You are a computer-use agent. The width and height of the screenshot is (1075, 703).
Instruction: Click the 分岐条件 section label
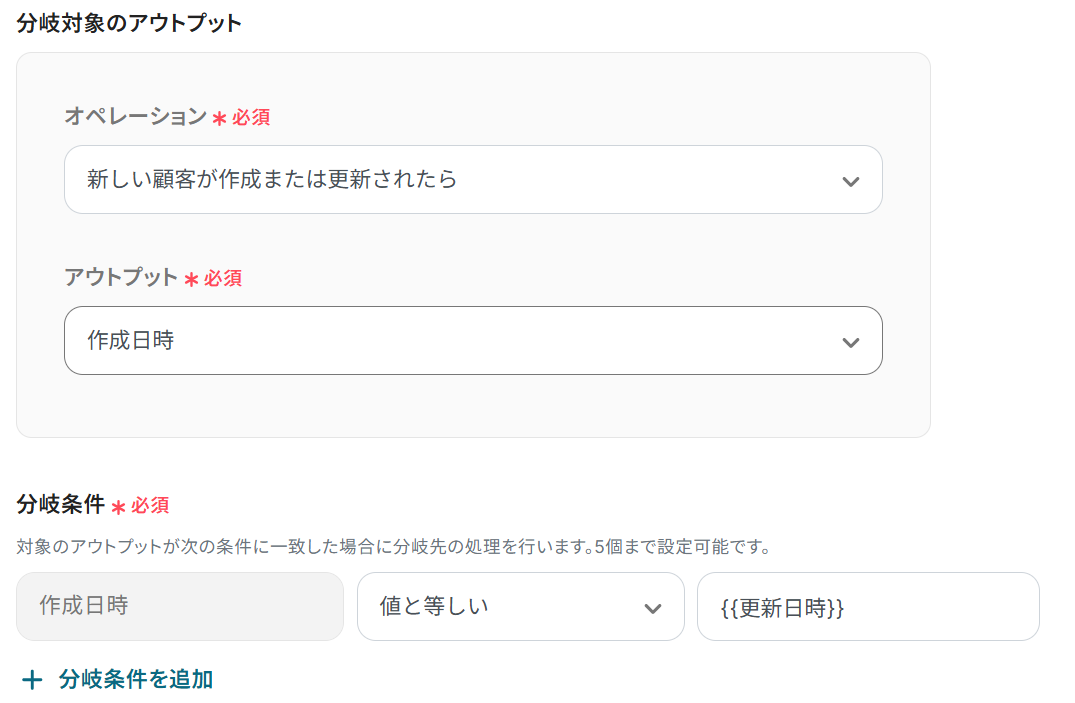pyautogui.click(x=61, y=505)
